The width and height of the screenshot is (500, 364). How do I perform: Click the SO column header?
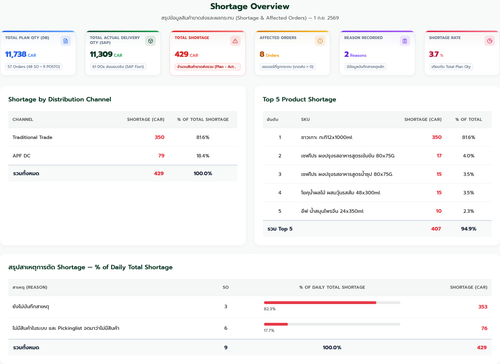click(x=226, y=287)
